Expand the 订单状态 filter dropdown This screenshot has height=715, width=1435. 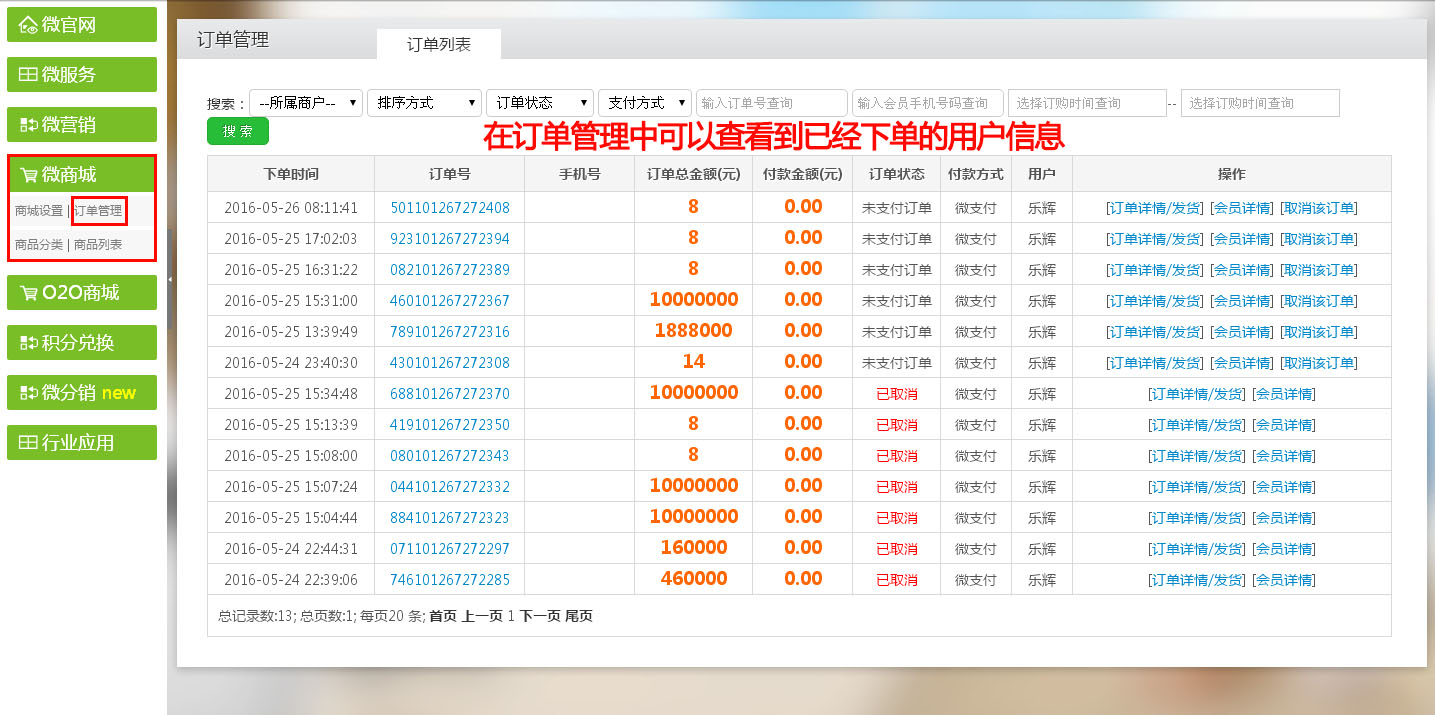coord(540,103)
